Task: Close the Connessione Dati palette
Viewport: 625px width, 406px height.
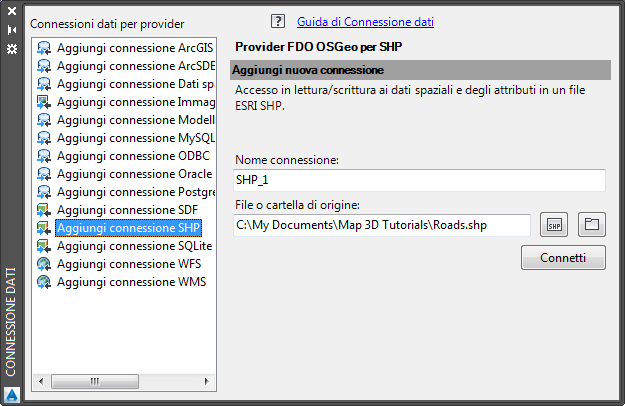Action: [12, 13]
